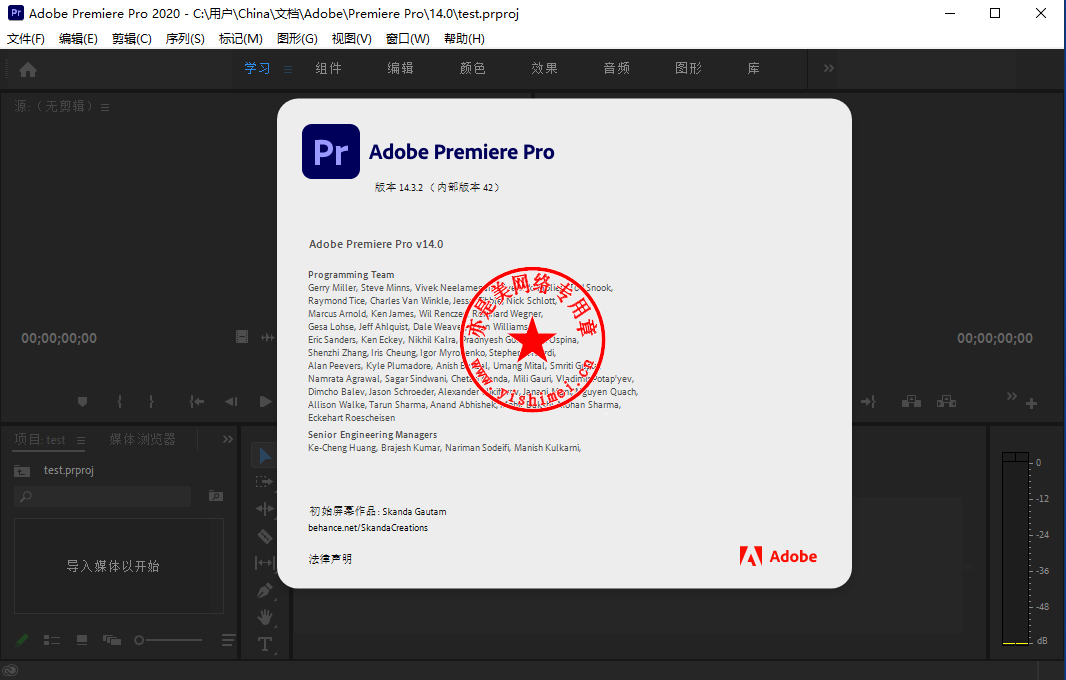
Task: Click the 版本 14.3.2 version text
Action: click(x=436, y=188)
